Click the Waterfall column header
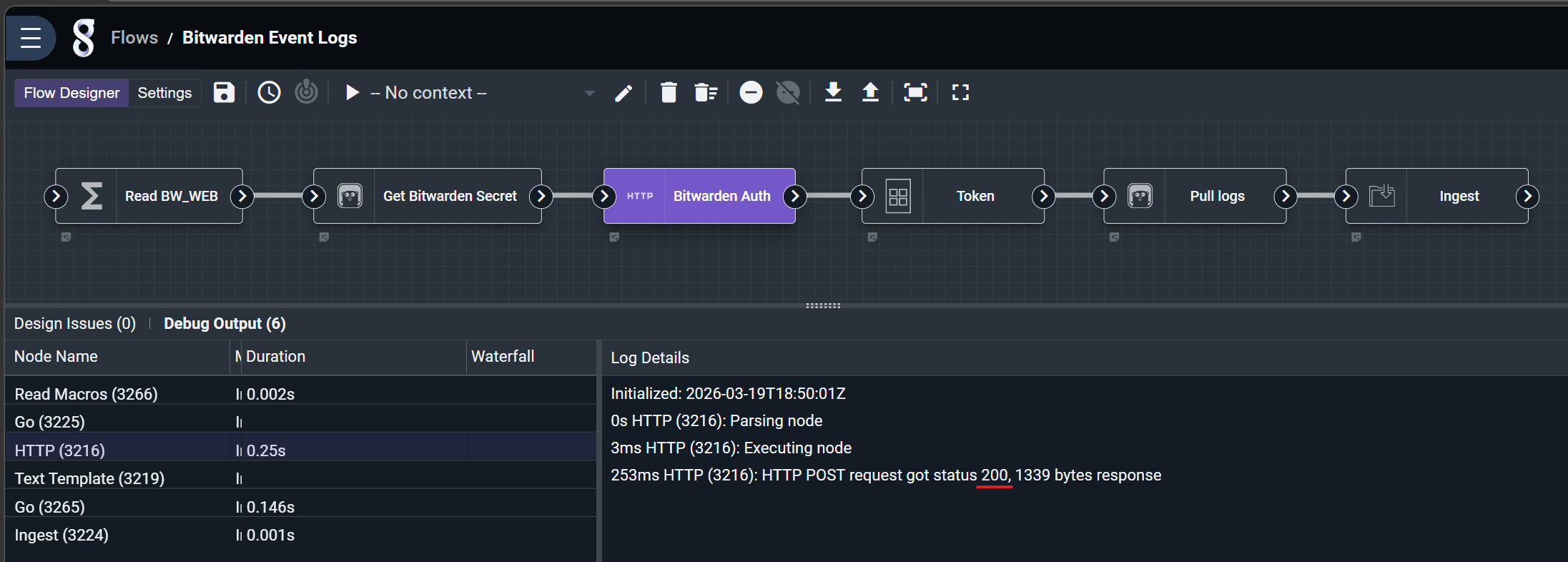Viewport: 1568px width, 562px height. point(531,357)
